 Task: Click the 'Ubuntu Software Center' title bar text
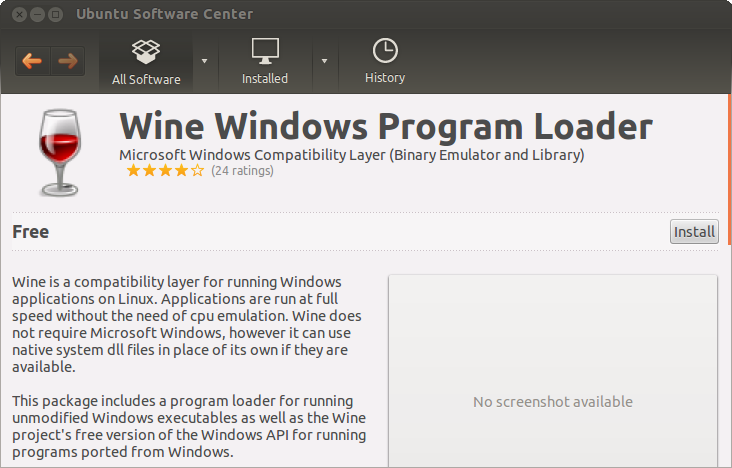point(165,14)
